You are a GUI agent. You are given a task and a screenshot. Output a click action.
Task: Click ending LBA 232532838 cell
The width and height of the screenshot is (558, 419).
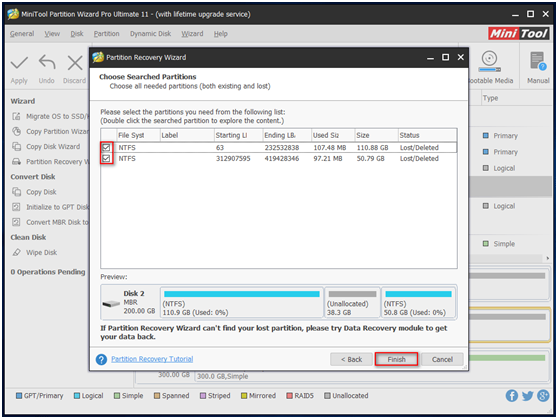click(x=282, y=147)
